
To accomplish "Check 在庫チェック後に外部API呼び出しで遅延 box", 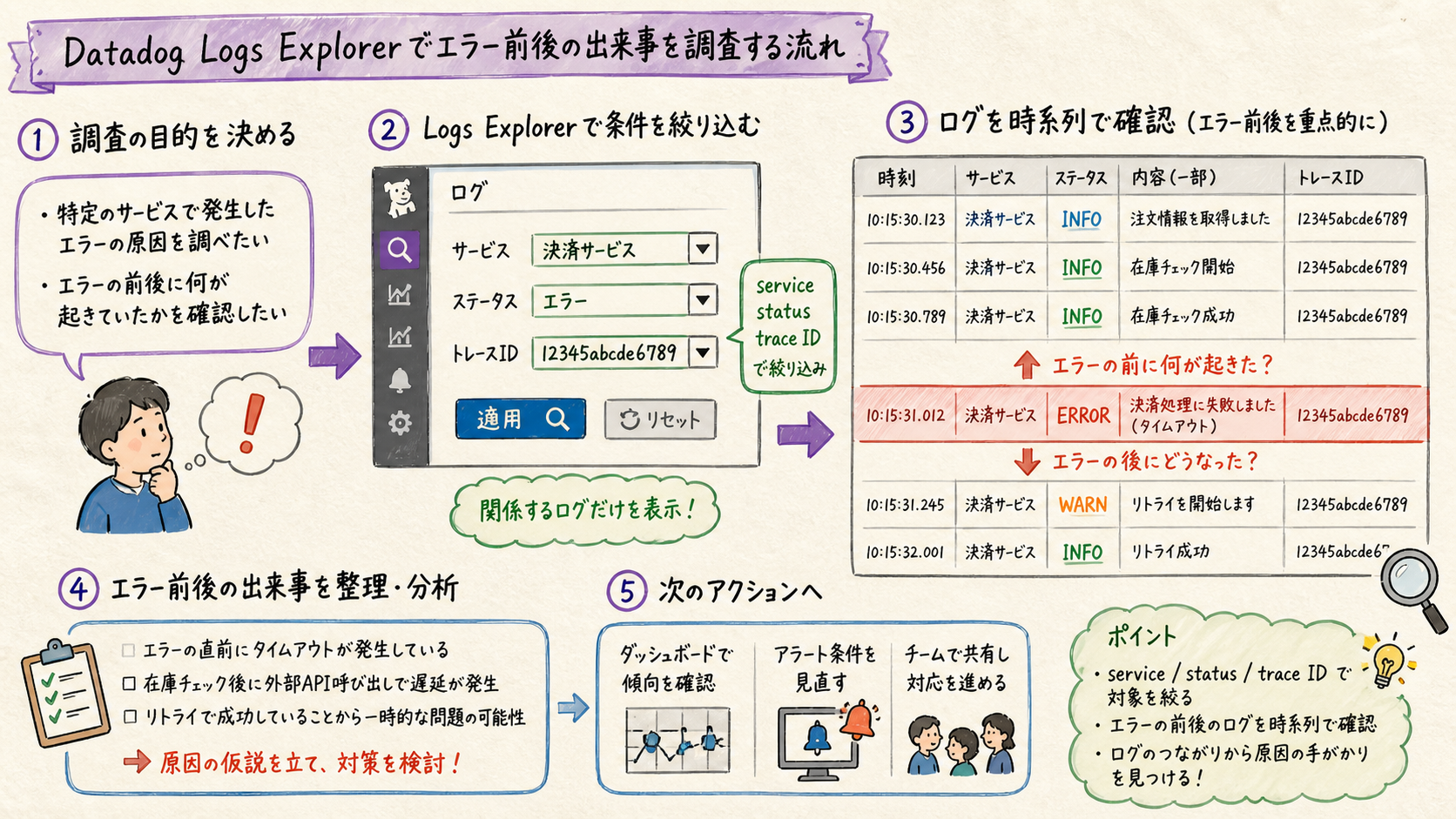I will click(130, 684).
